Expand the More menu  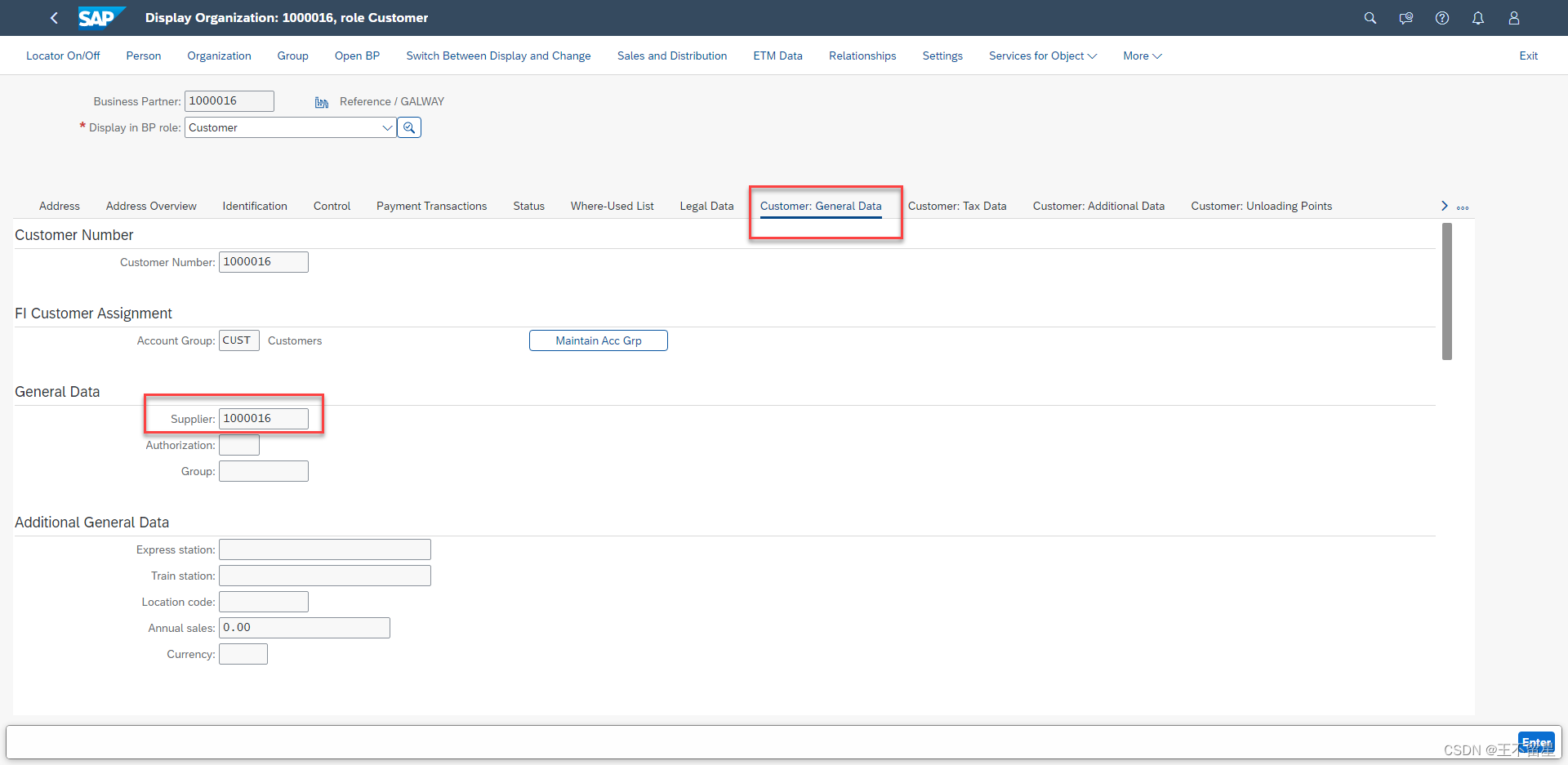[1142, 56]
